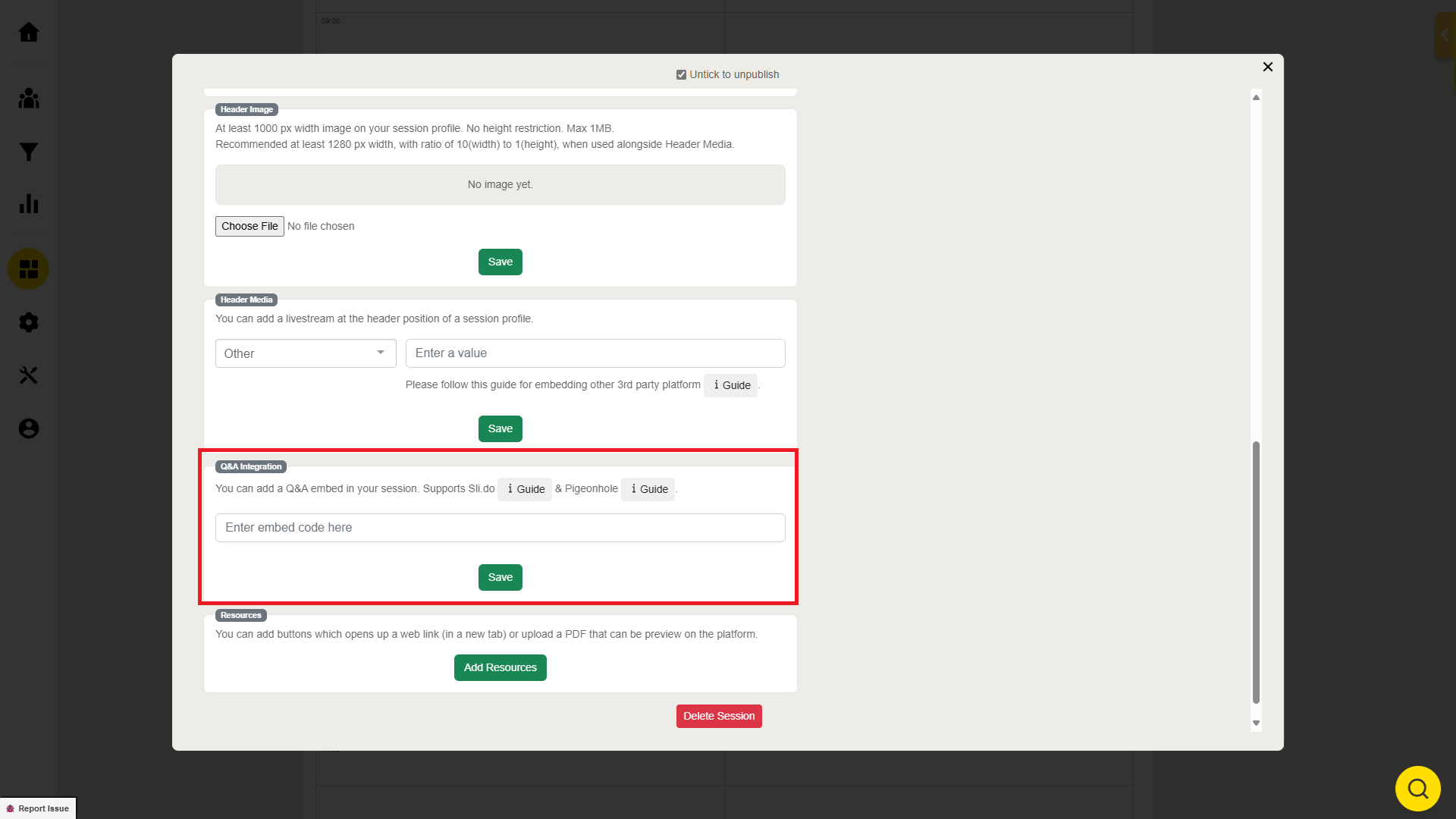
Task: Open the crossed tools icon
Action: (x=29, y=375)
